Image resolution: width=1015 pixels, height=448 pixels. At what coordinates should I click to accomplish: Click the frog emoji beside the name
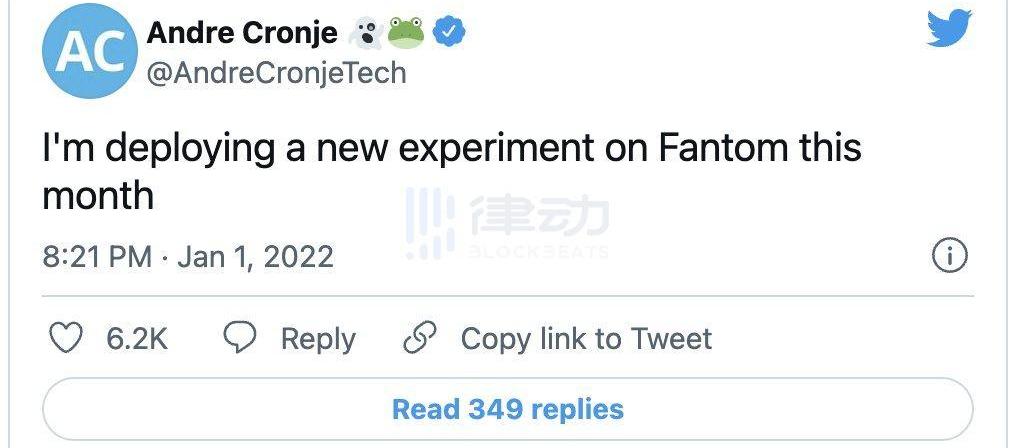click(407, 34)
